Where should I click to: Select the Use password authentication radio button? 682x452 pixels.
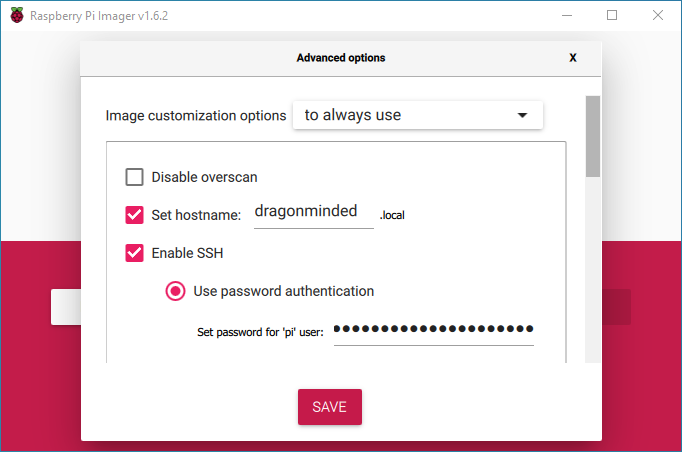click(175, 291)
